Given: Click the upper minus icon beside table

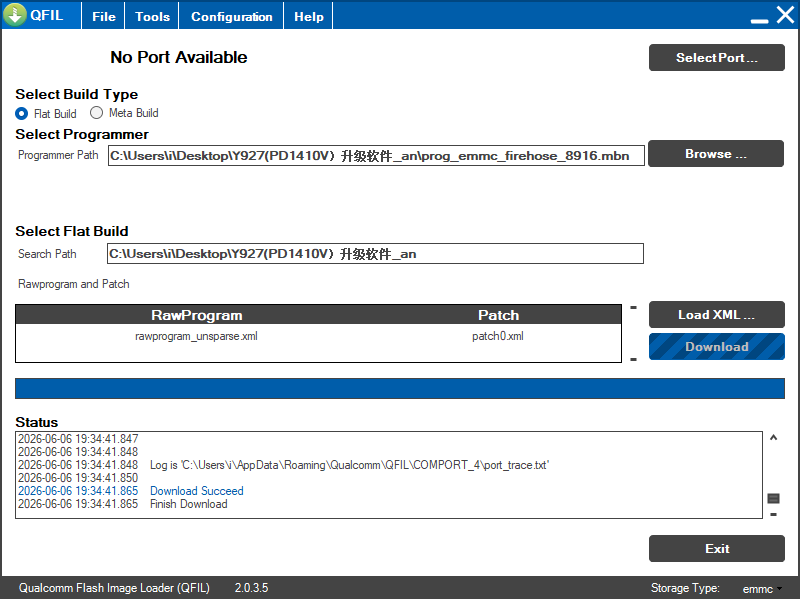Looking at the screenshot, I should [x=634, y=307].
